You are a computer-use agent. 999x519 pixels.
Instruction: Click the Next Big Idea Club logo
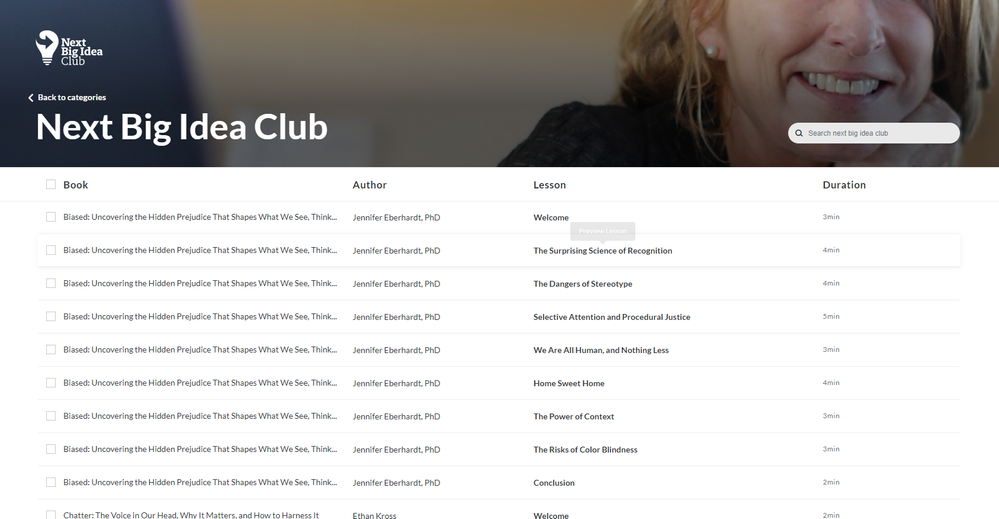(69, 48)
